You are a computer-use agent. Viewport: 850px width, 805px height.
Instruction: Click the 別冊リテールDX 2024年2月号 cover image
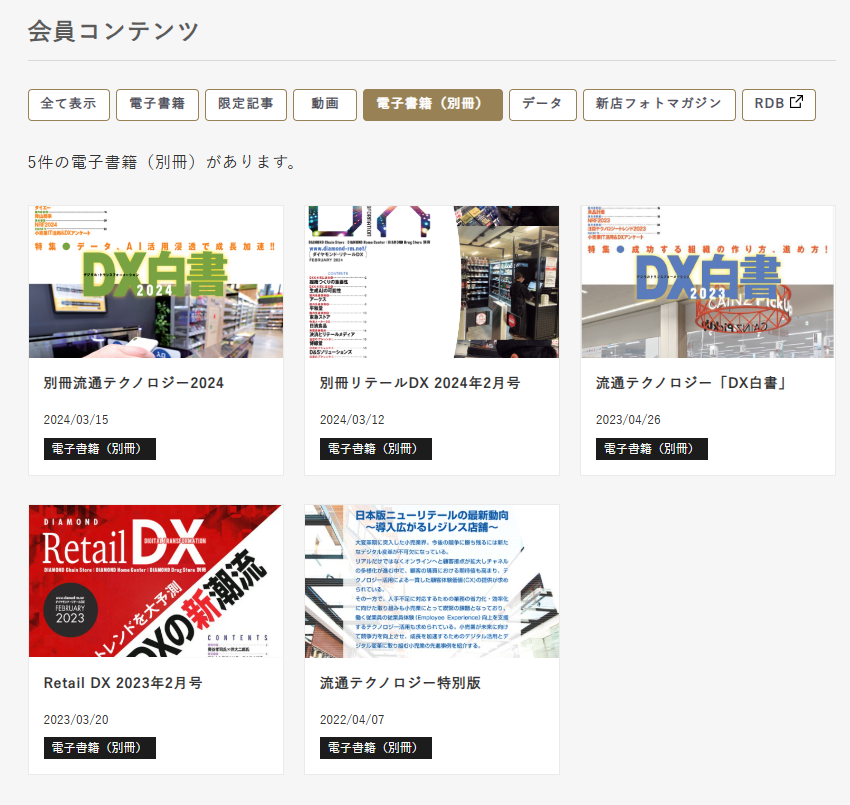(432, 282)
